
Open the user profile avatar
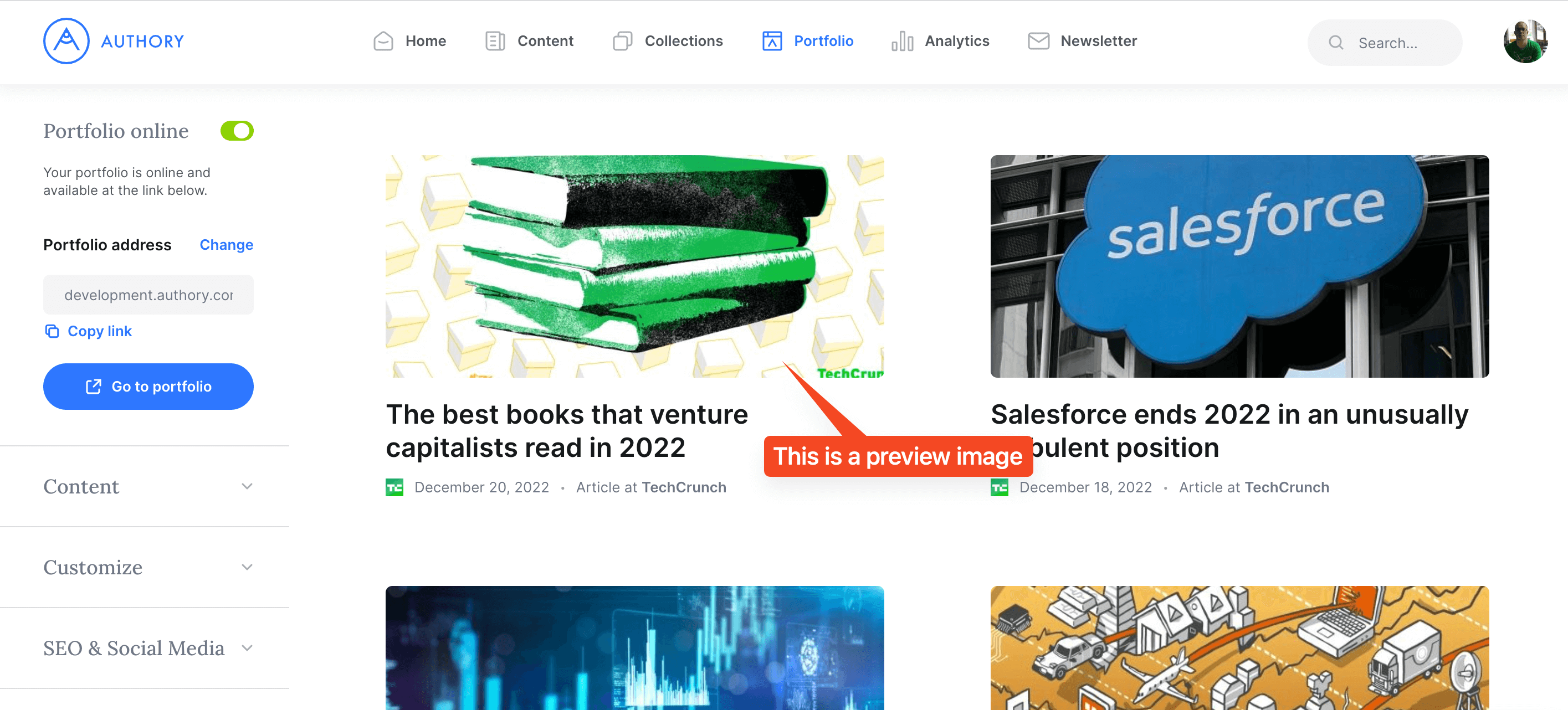click(x=1525, y=41)
